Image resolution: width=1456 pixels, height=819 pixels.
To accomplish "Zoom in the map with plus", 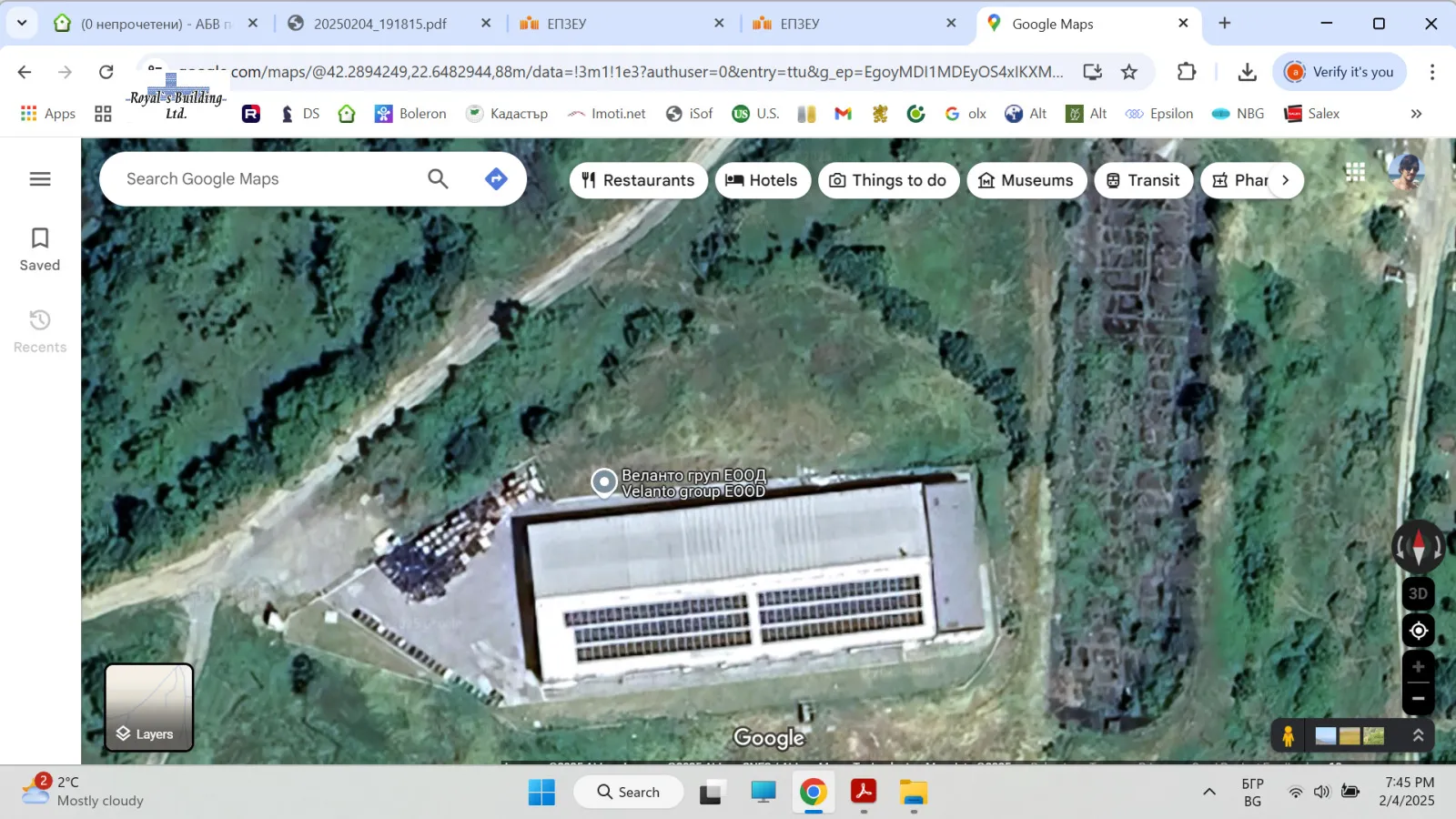I will coord(1418,667).
